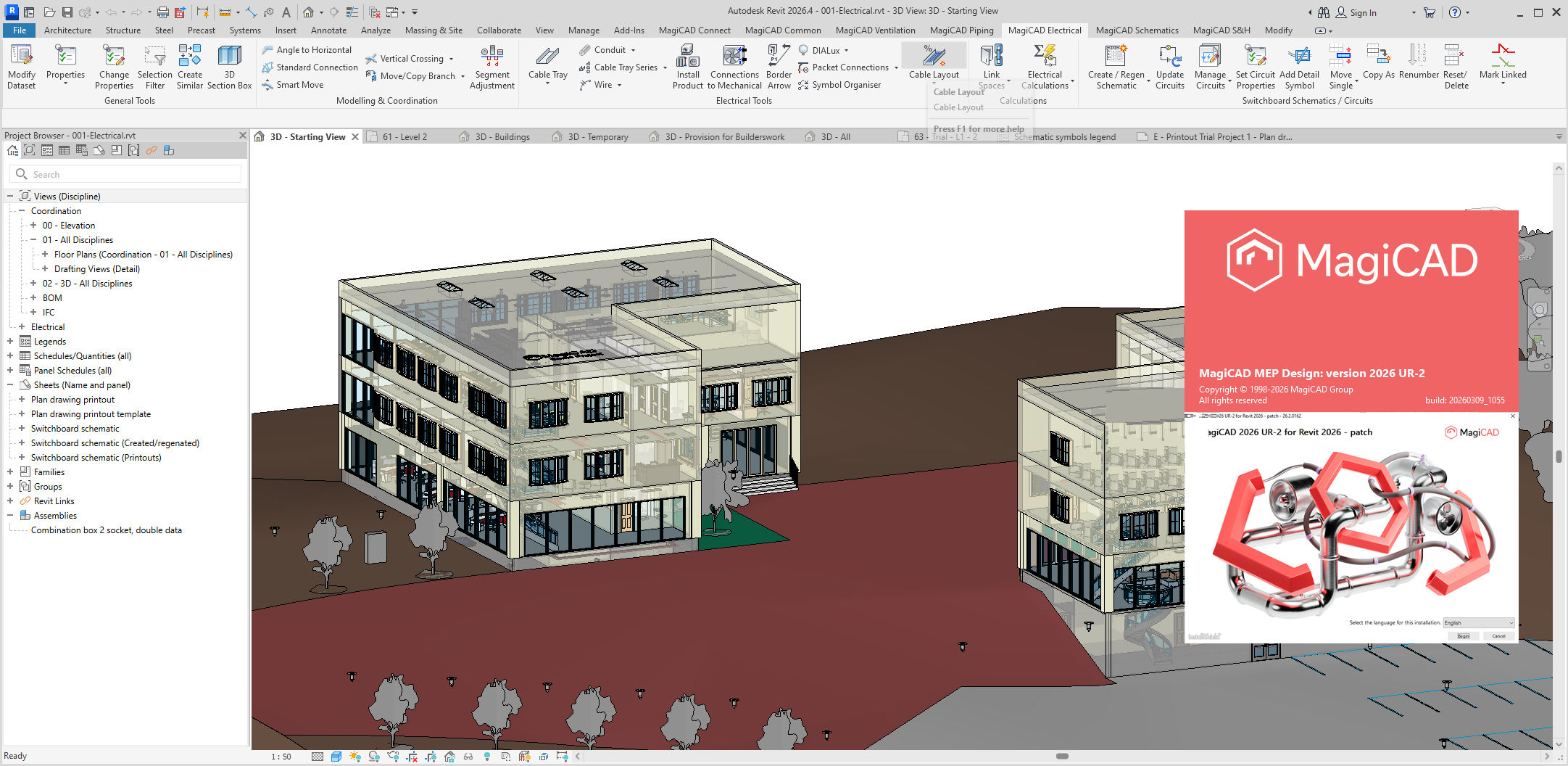Screen dimensions: 1568x766
Task: Click the 1 : 50 view scale button
Action: point(281,757)
